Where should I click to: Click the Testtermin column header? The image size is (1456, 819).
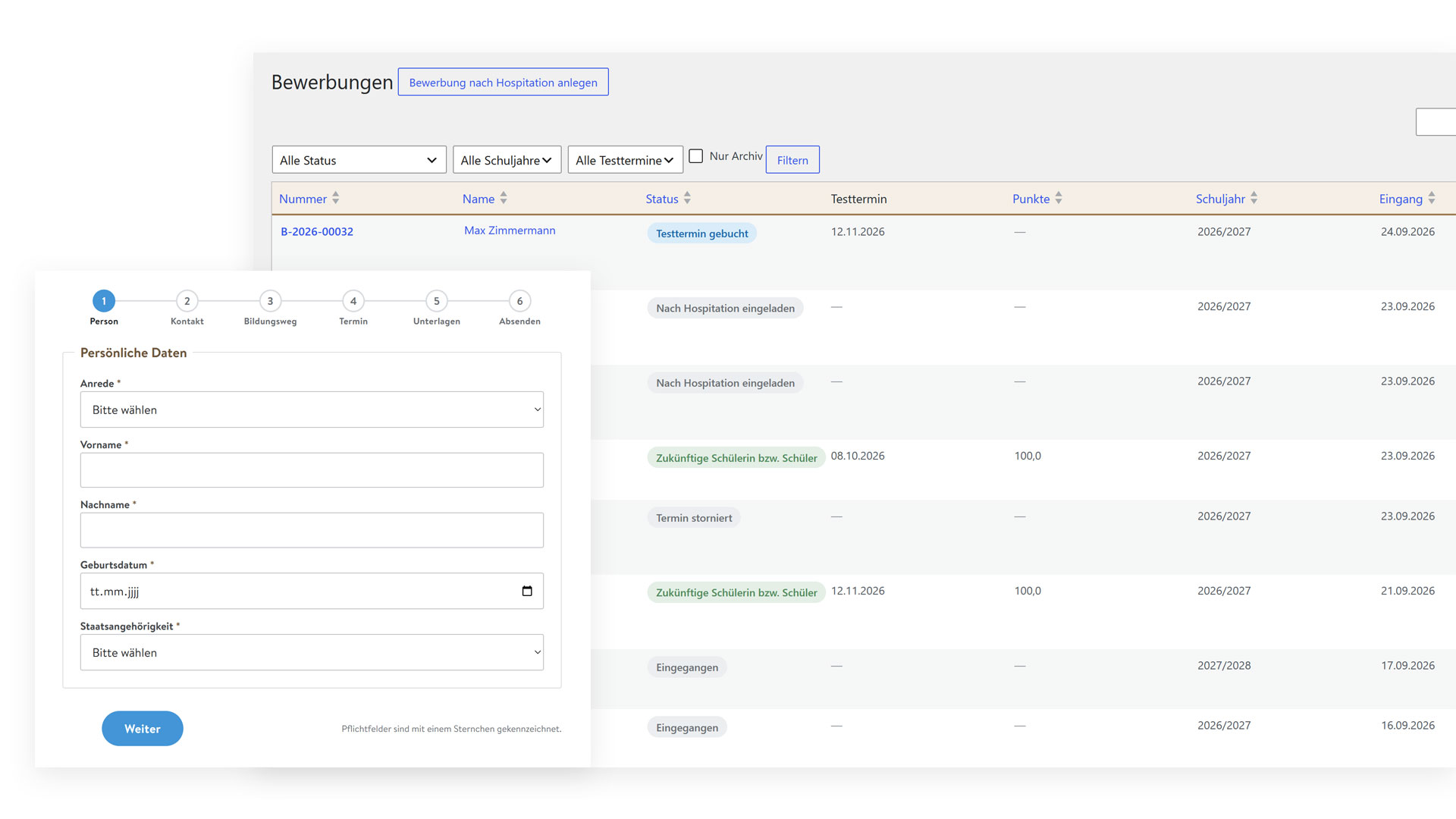[x=858, y=199]
